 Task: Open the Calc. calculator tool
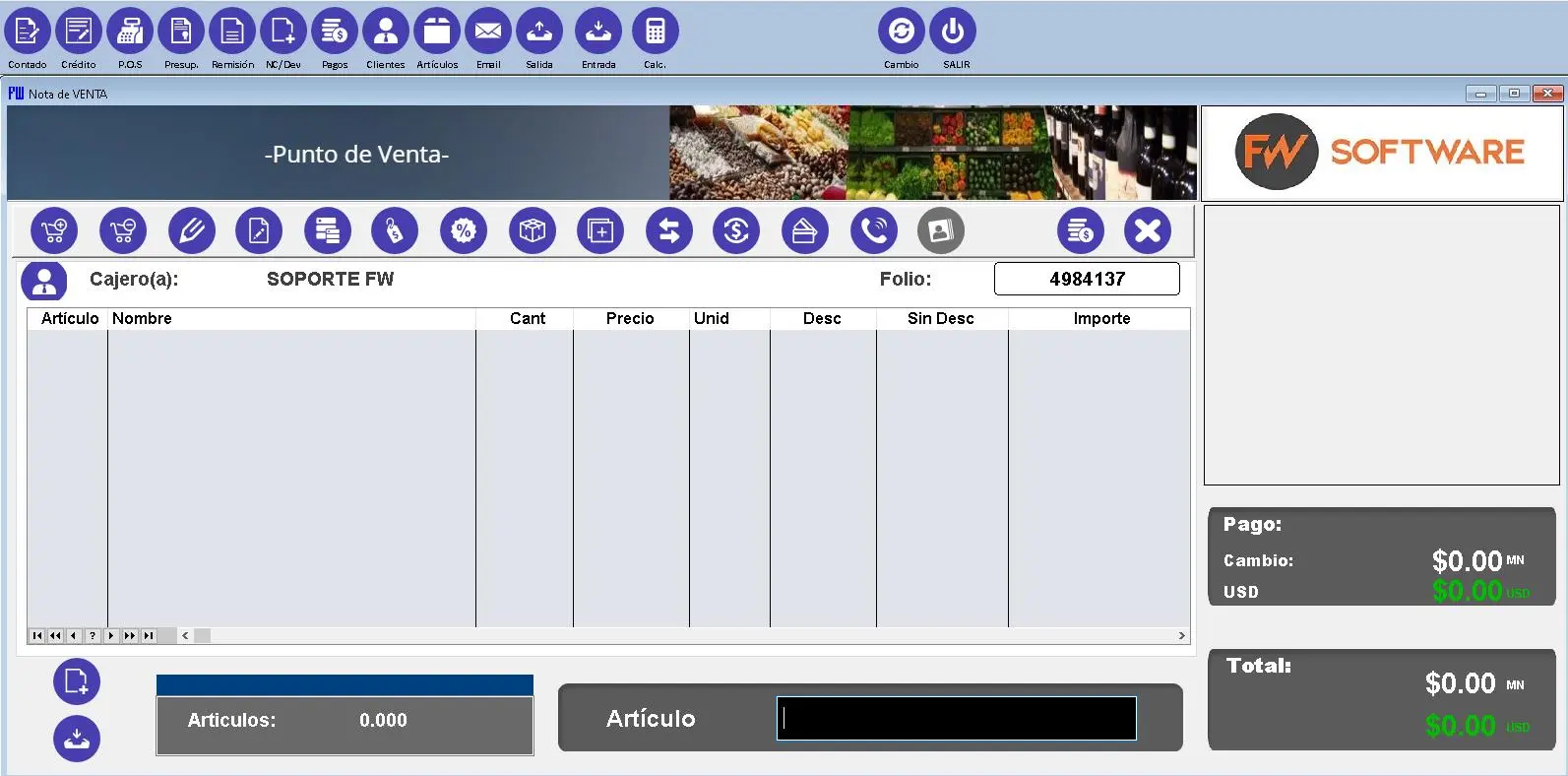655,32
